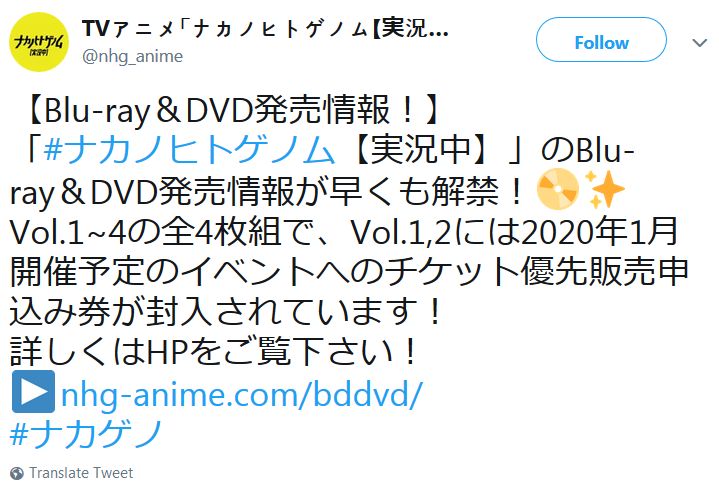Click the 【Blu-ray＆DVD発売情報！】 heading line
The image size is (719, 493).
(230, 110)
